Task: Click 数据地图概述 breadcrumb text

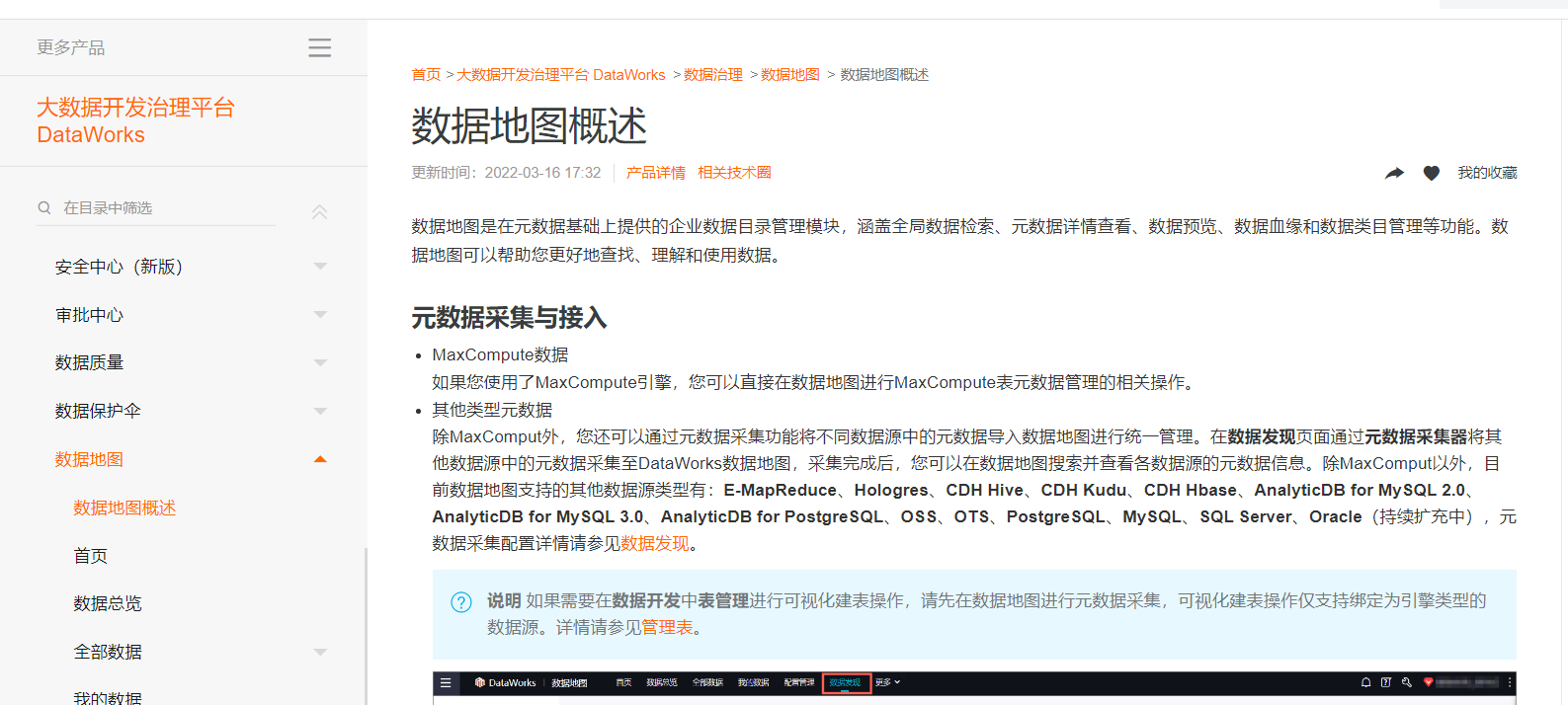Action: [x=884, y=75]
